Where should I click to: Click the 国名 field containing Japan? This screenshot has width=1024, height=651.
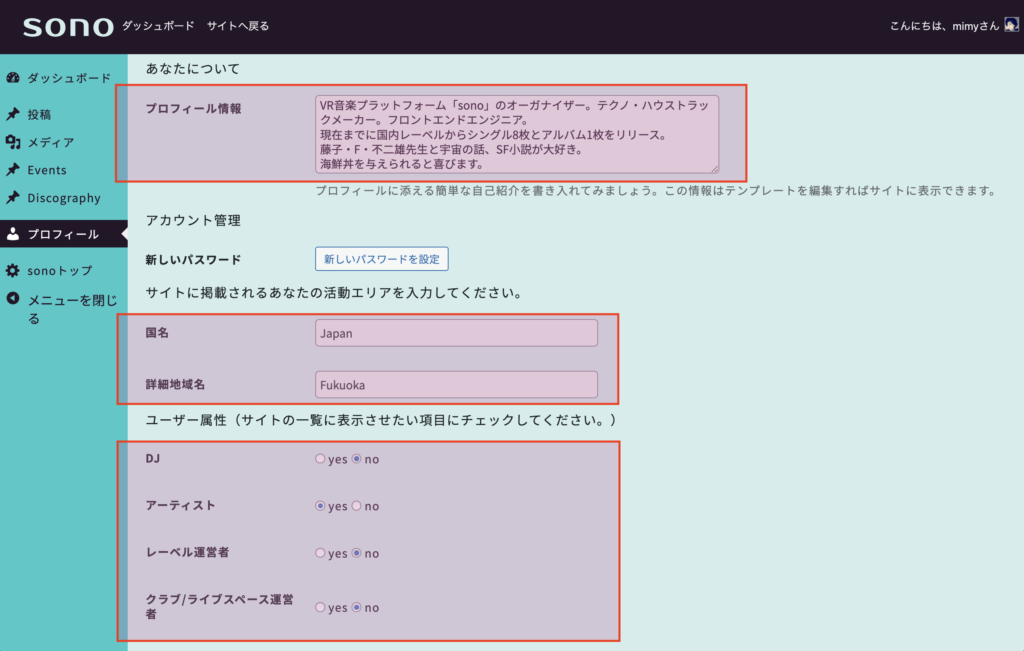click(x=456, y=333)
